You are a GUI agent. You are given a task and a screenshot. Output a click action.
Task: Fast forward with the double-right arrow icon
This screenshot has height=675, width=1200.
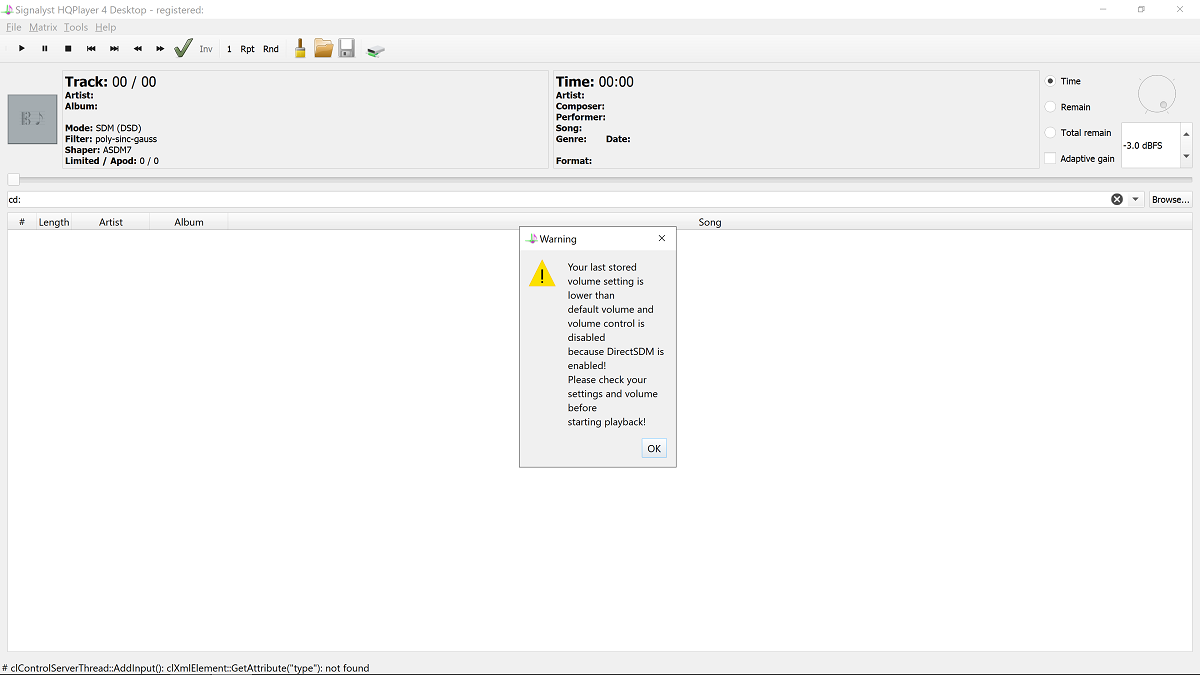(160, 48)
